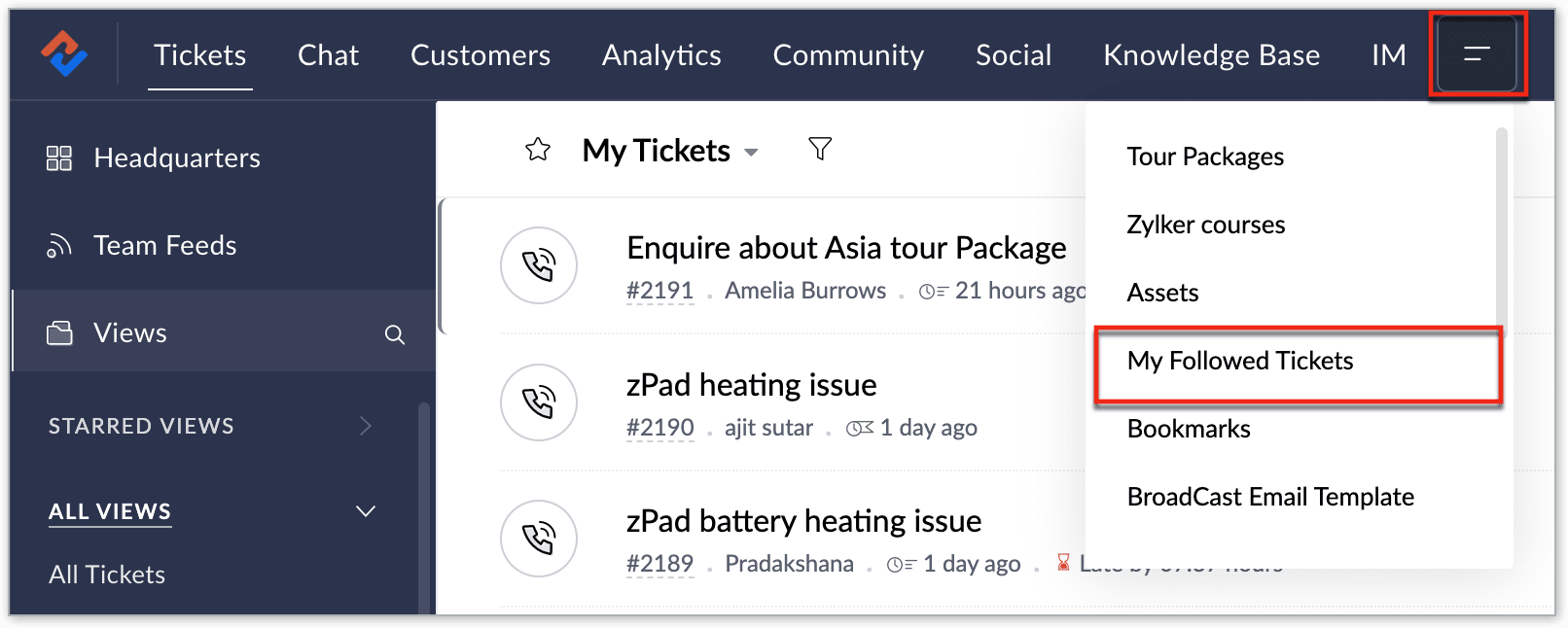
Task: Open the My Tickets view dropdown
Action: [x=751, y=153]
